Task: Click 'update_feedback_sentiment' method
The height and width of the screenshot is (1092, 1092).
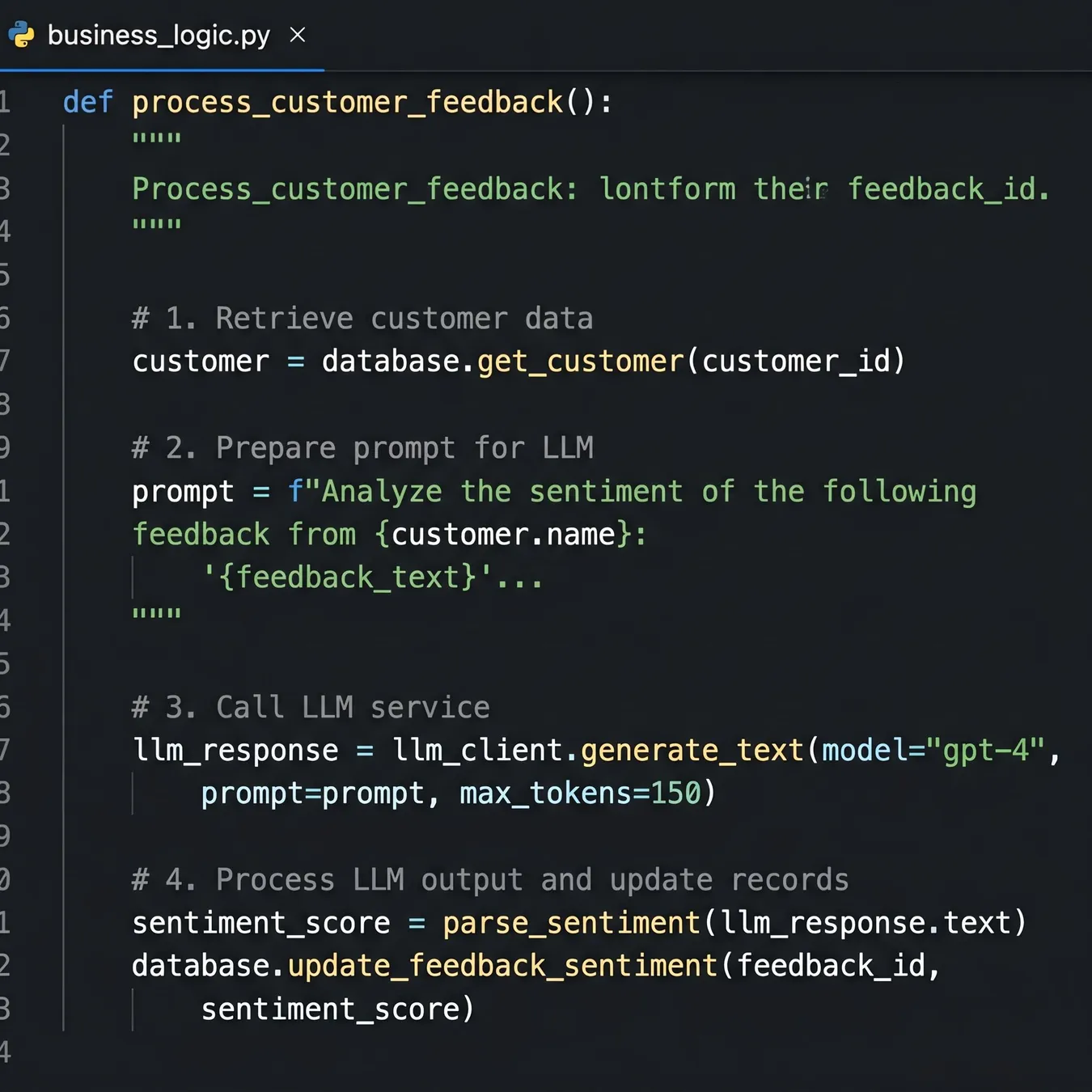Action: (x=502, y=966)
